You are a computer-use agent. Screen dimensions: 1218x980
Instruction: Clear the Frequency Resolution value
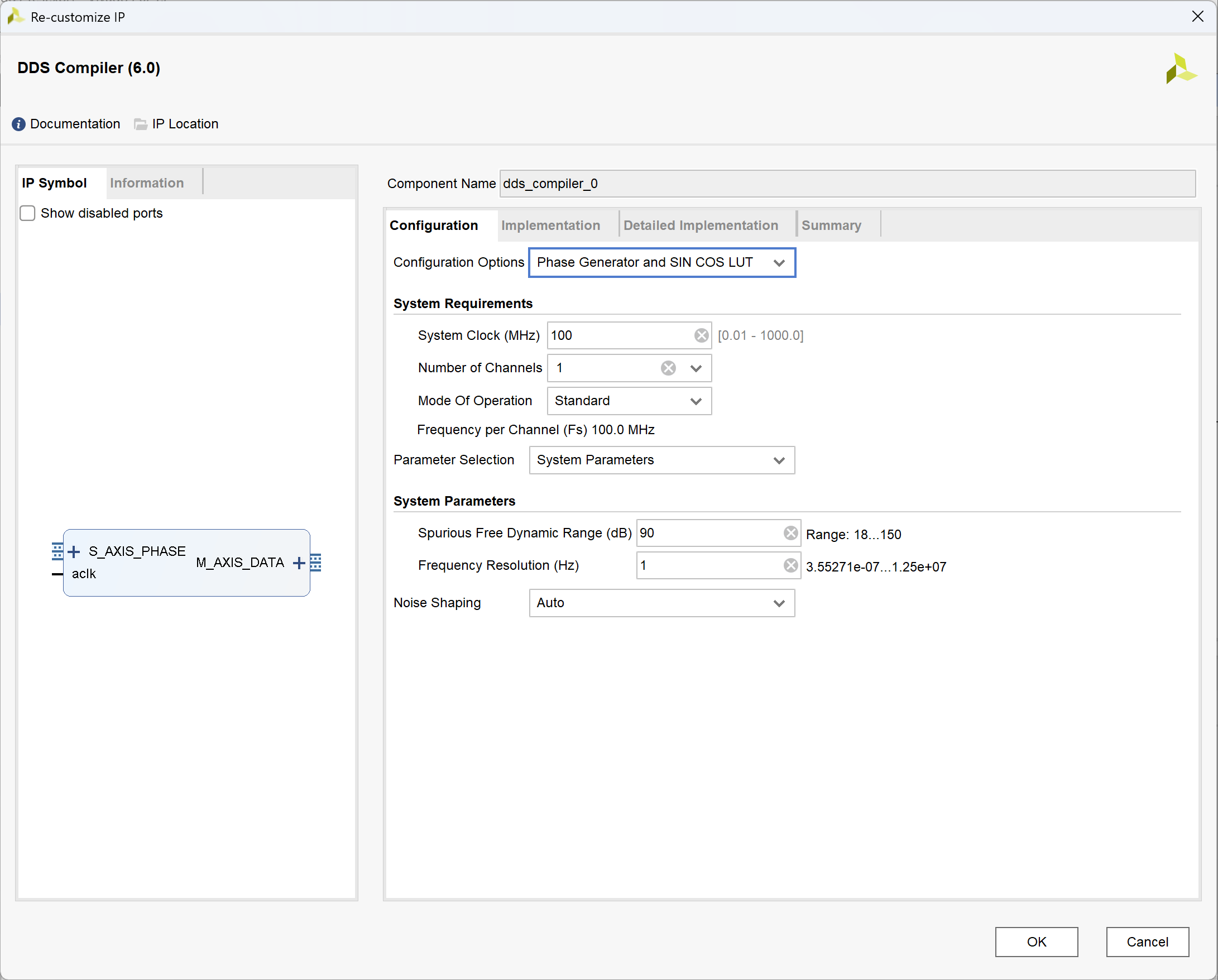pos(791,565)
